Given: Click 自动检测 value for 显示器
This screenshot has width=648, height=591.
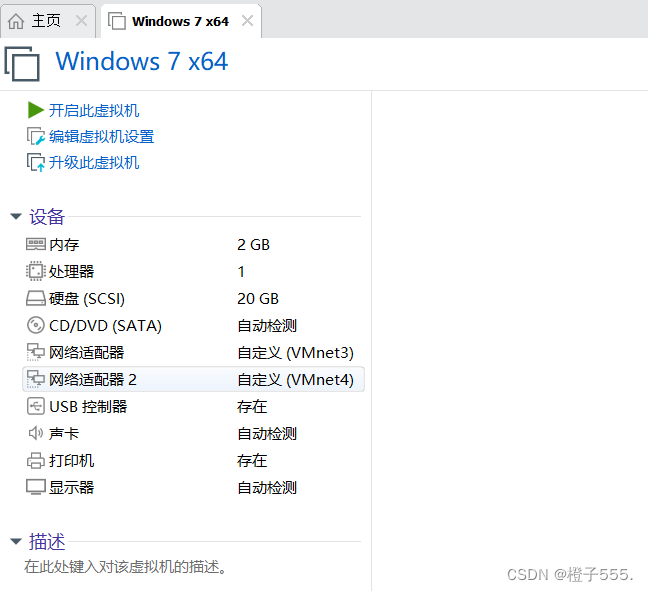Looking at the screenshot, I should (267, 488).
